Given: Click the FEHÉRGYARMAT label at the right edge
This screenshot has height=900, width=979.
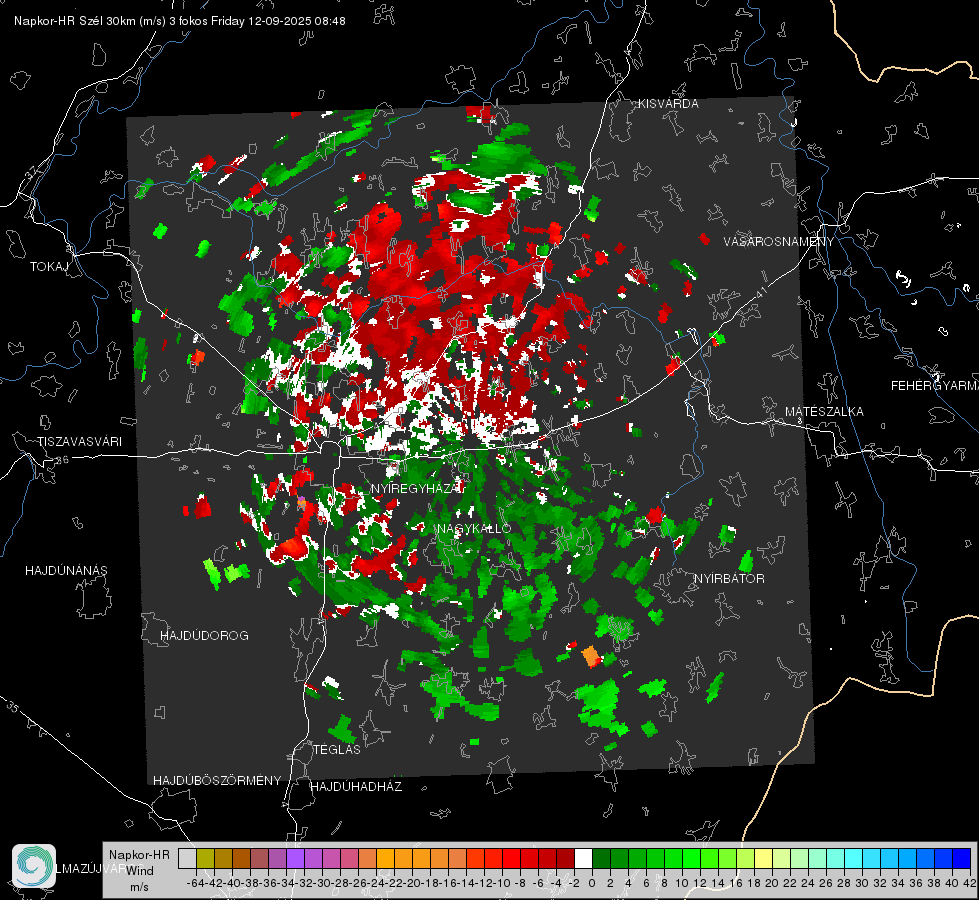Looking at the screenshot, I should (x=935, y=386).
